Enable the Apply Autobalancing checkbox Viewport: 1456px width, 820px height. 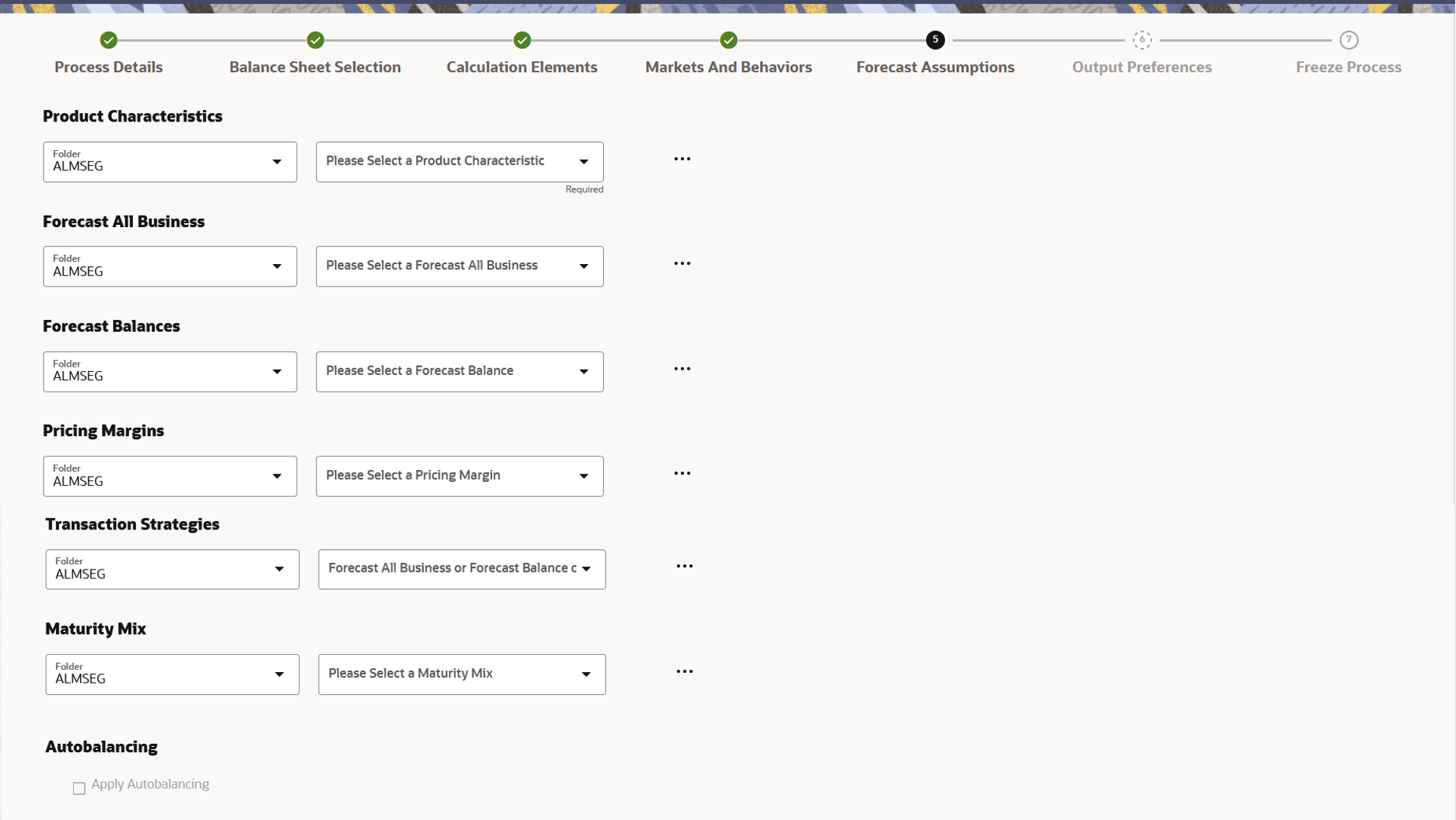pos(79,788)
